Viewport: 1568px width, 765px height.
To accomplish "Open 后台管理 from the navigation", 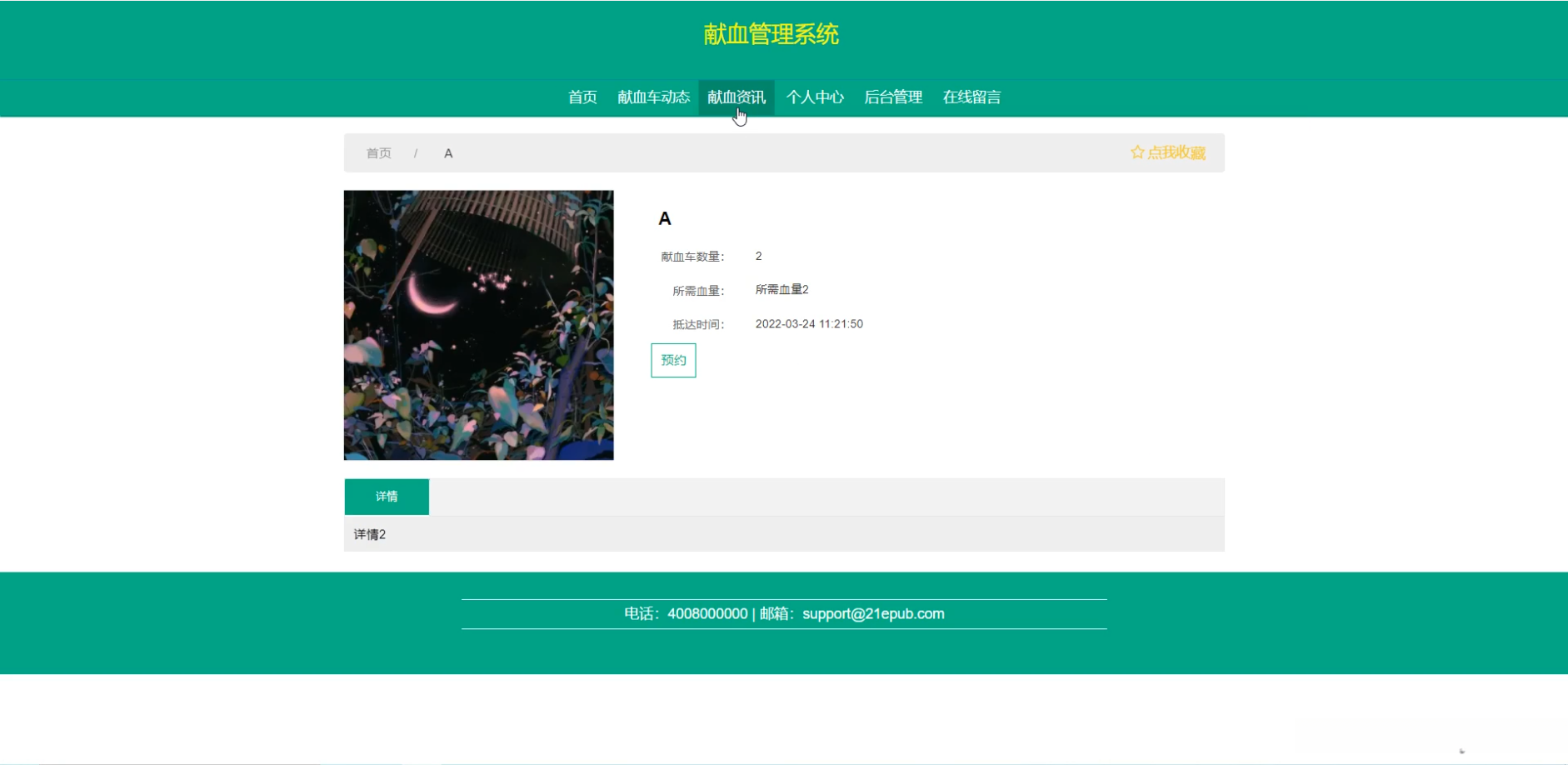I will coord(893,97).
